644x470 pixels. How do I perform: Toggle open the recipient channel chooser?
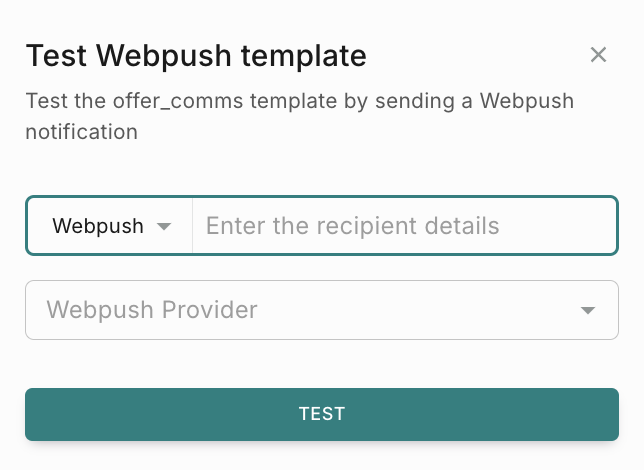pyautogui.click(x=111, y=226)
